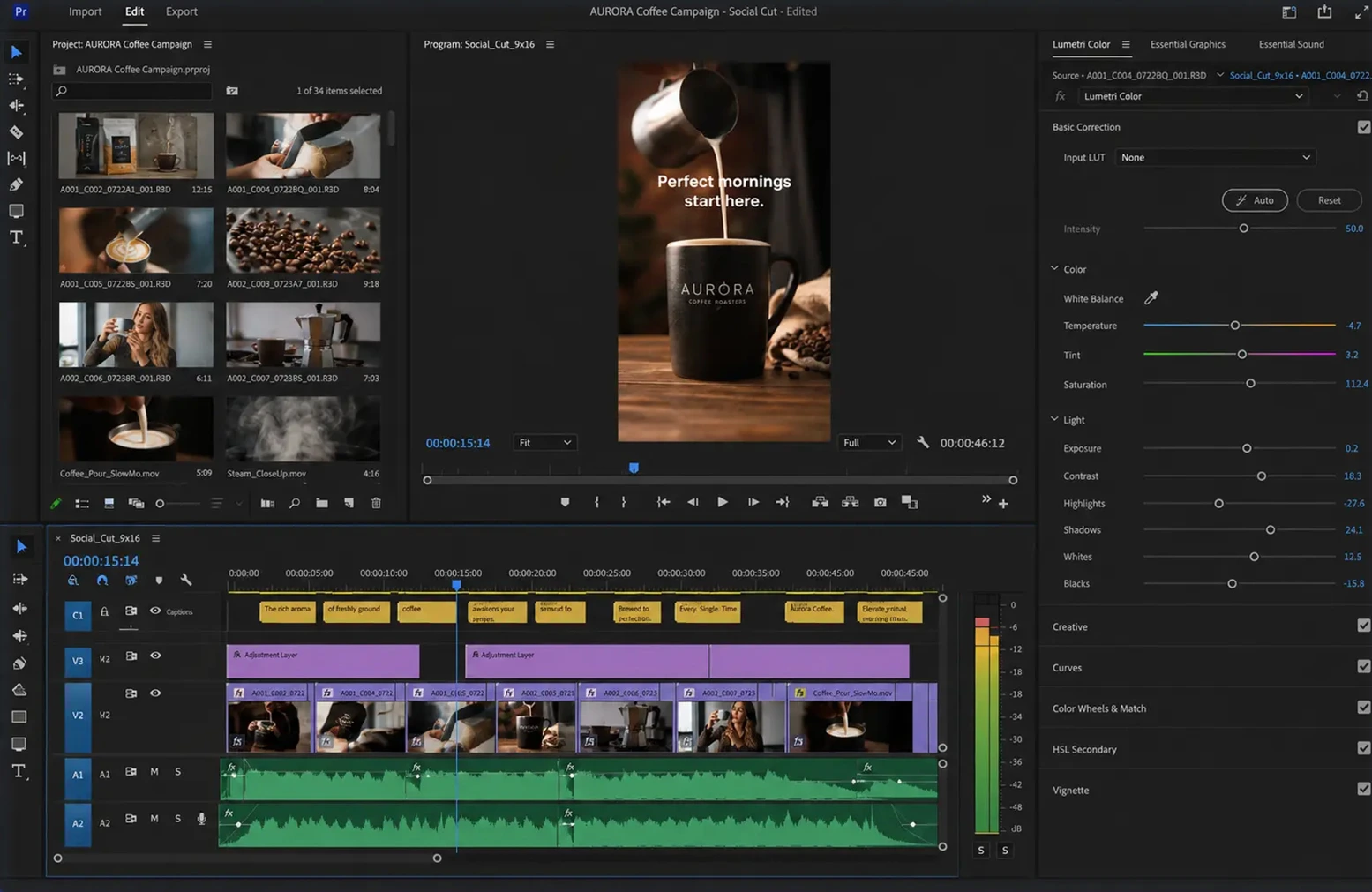Select the Lumetri Color tab
Screen dimensions: 1372x892
point(1081,44)
